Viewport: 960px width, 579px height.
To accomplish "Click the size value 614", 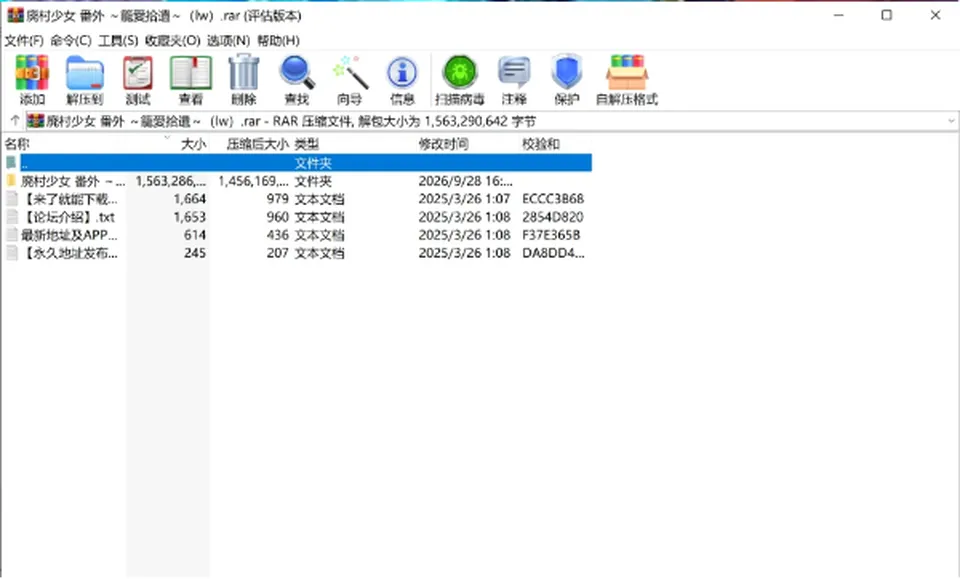I will [x=195, y=235].
